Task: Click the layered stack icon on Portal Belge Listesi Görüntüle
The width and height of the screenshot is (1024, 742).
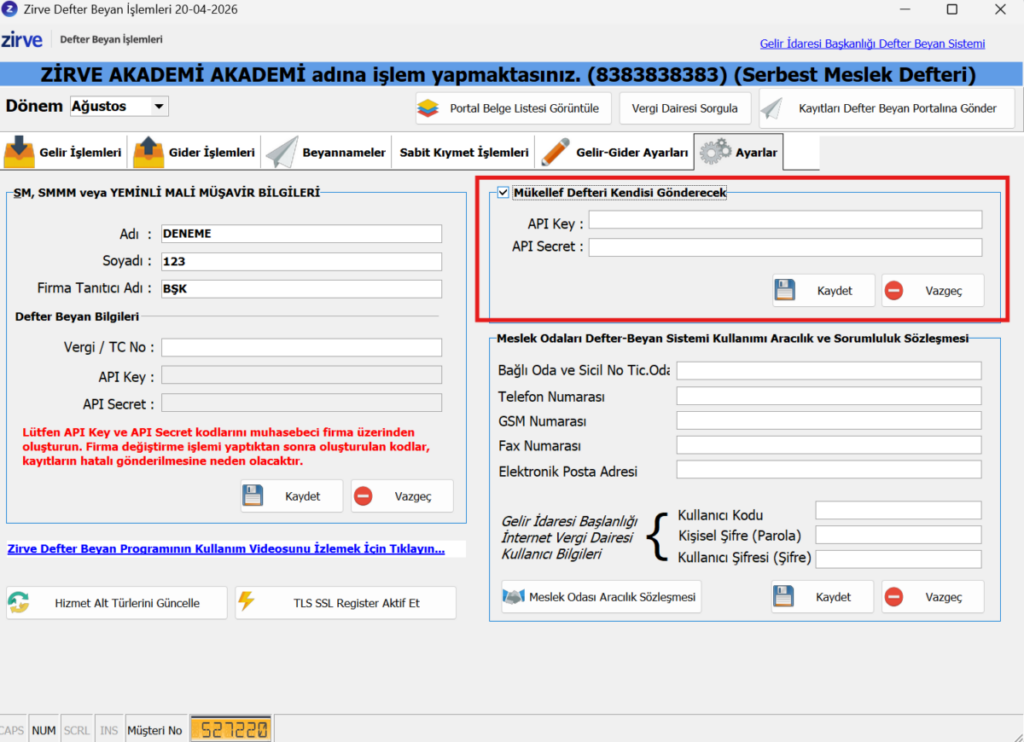Action: (x=428, y=108)
